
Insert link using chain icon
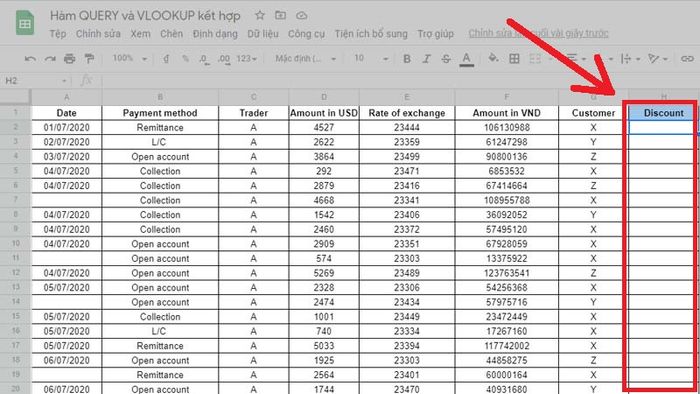pos(687,58)
